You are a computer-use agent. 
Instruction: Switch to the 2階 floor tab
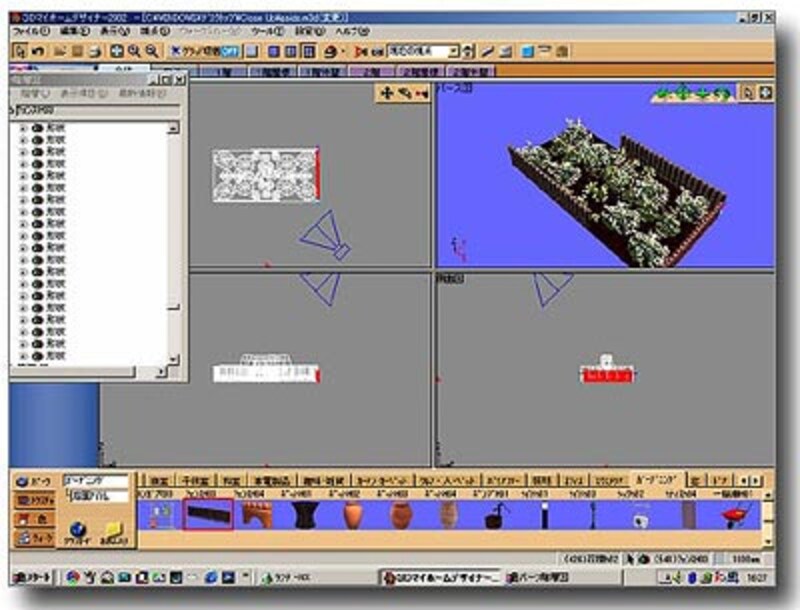(x=372, y=72)
